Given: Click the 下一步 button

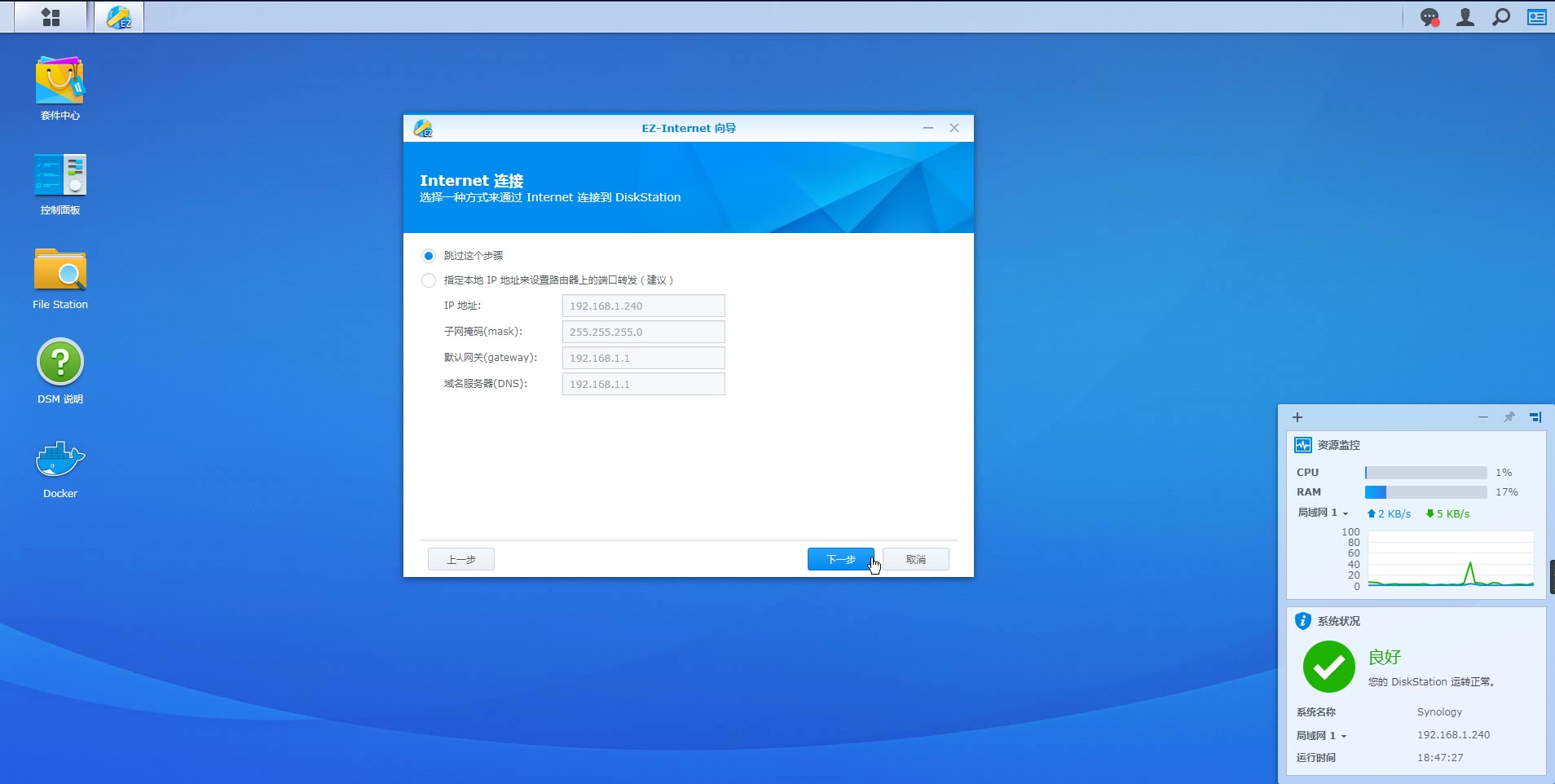Looking at the screenshot, I should tap(841, 559).
